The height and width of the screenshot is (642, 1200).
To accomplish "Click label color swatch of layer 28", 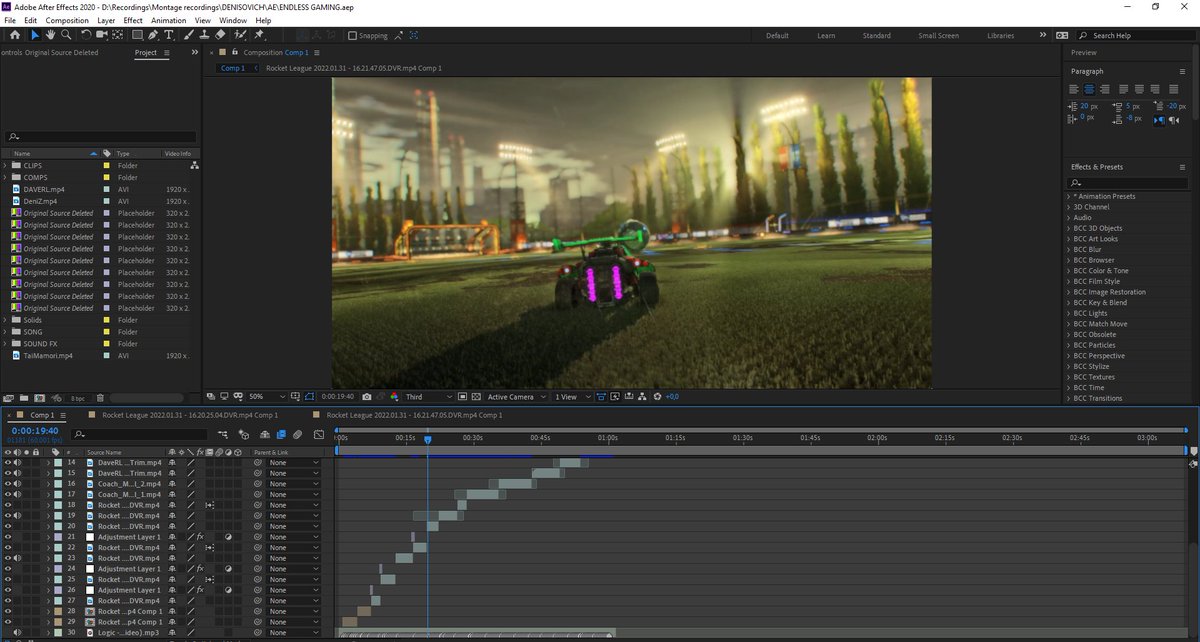I will tap(58, 611).
